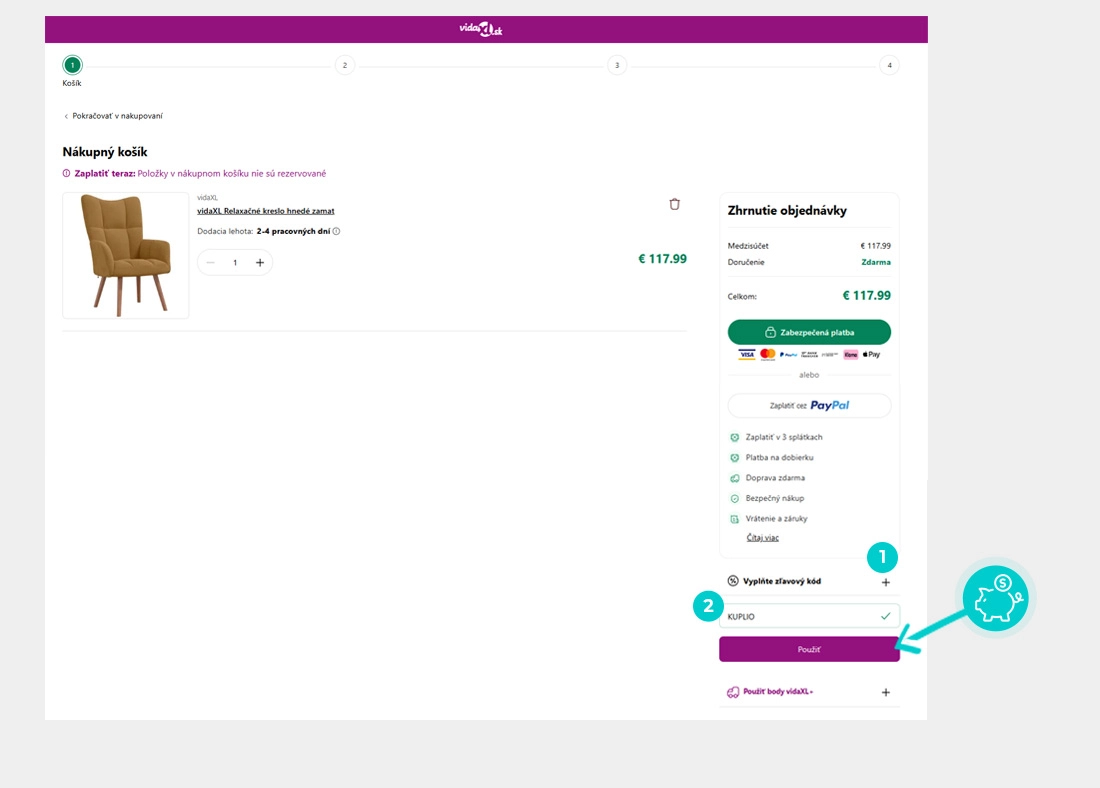This screenshot has height=788, width=1100.
Task: Expand Vyplňte zľavový kód with plus
Action: click(x=885, y=582)
